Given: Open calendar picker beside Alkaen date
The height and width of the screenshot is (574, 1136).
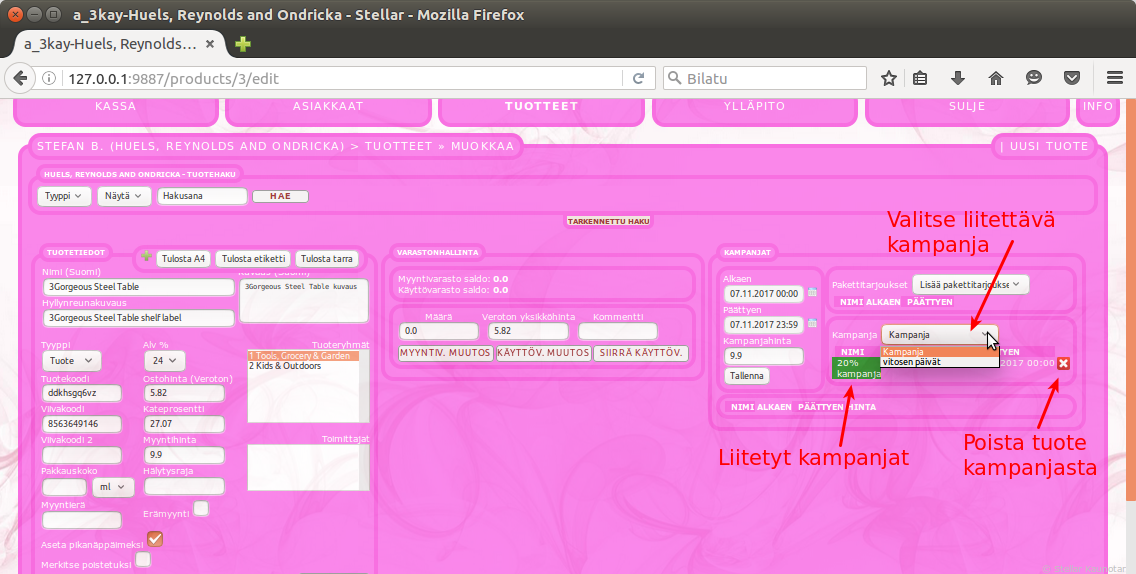Looking at the screenshot, I should pos(812,294).
